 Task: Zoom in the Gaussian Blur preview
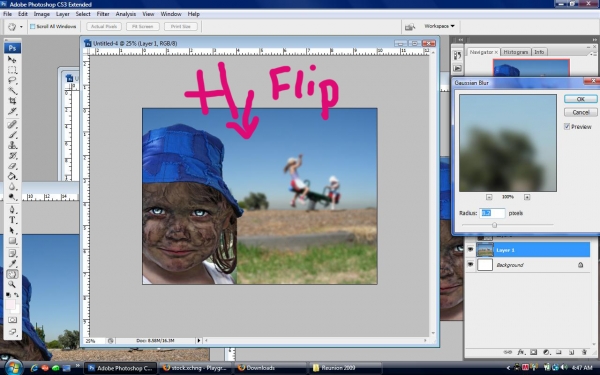pyautogui.click(x=527, y=197)
